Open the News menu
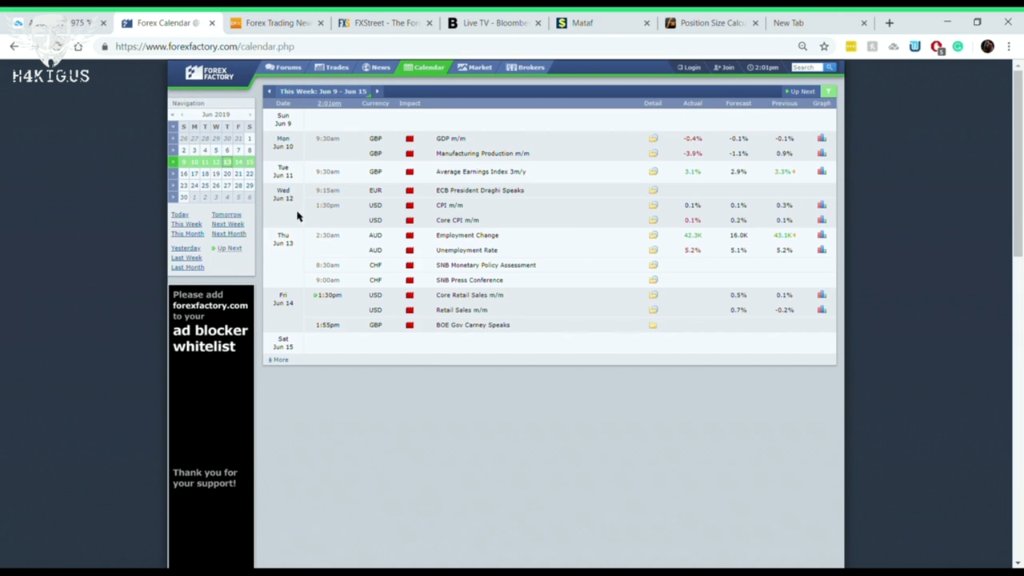The image size is (1024, 576). coord(376,67)
